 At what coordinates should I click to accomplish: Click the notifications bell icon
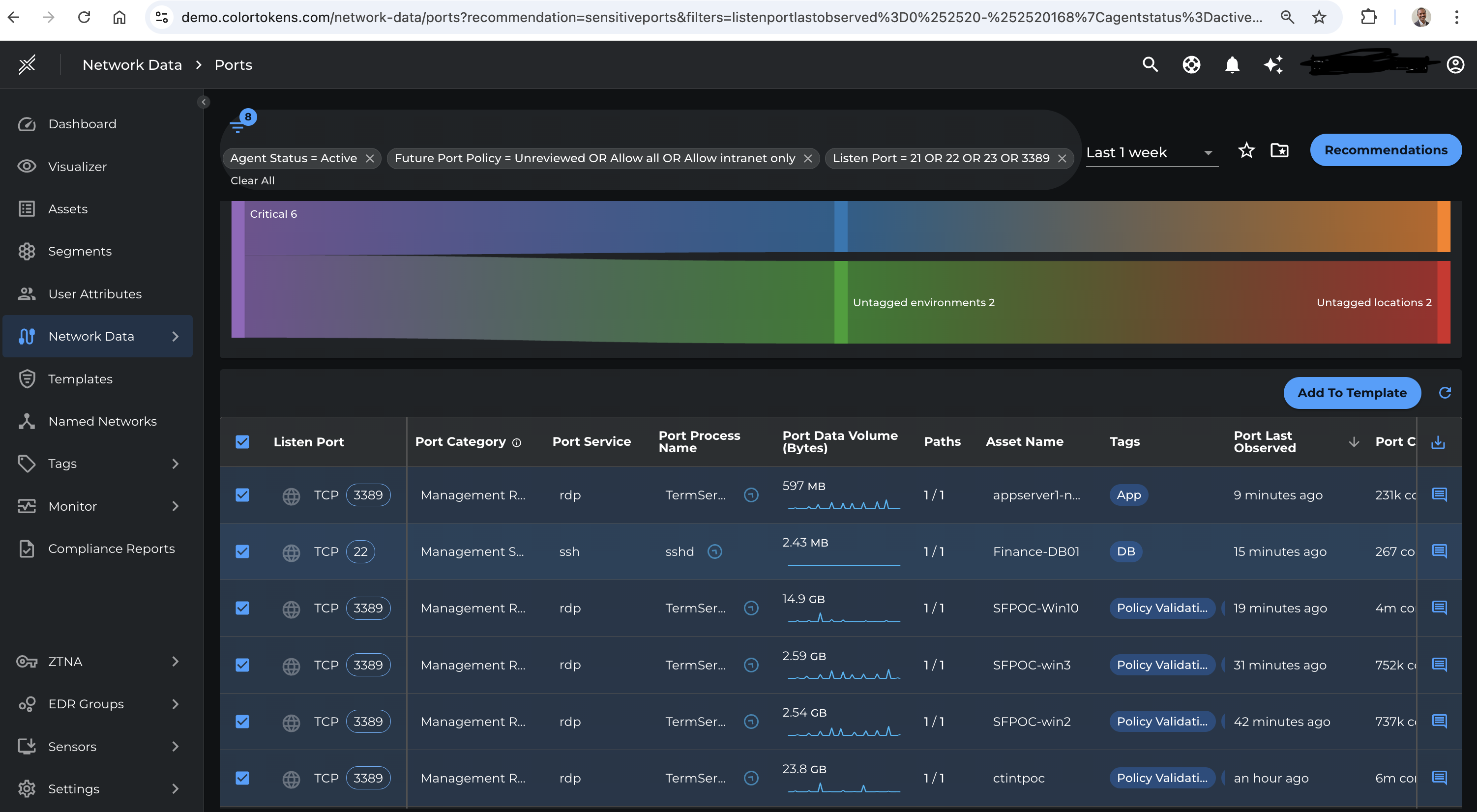pos(1232,65)
